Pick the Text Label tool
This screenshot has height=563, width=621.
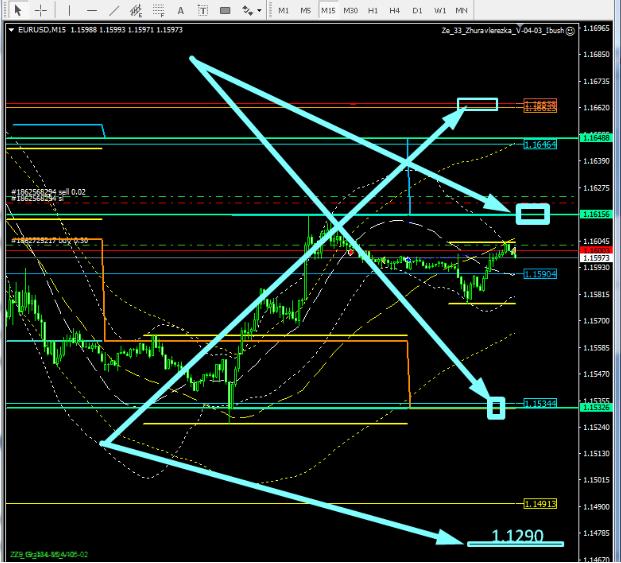click(203, 10)
